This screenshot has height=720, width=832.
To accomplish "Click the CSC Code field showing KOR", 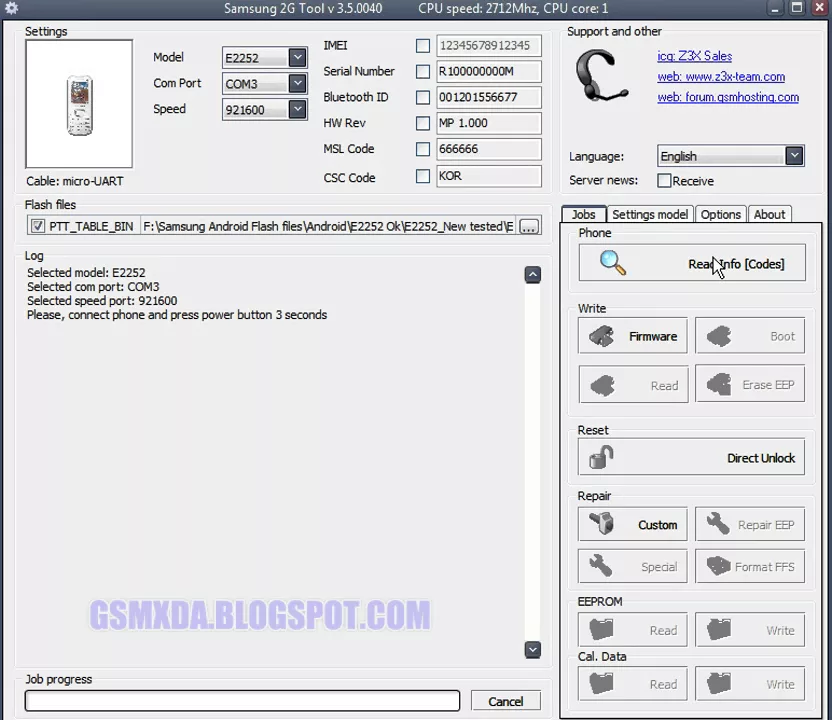I will coord(489,176).
